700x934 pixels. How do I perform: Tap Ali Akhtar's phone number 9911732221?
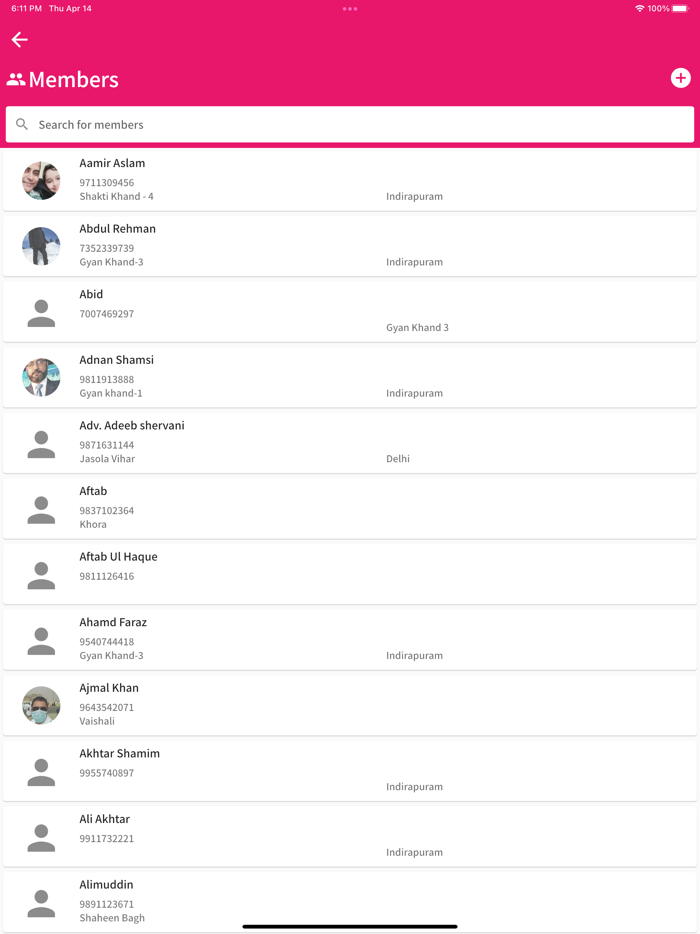click(x=107, y=839)
